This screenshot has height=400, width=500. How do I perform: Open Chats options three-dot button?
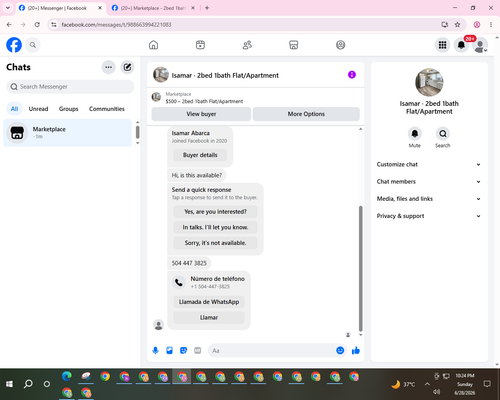click(108, 67)
